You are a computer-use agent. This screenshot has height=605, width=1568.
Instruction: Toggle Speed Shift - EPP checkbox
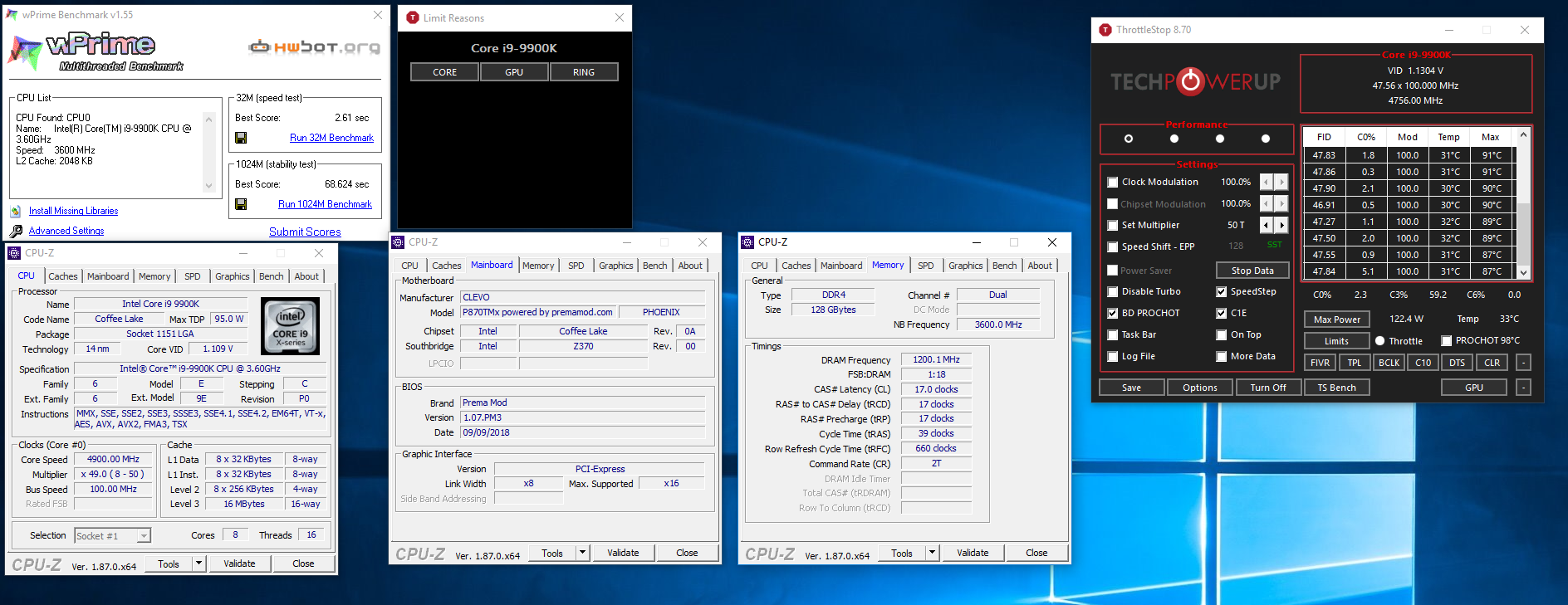pos(1113,247)
